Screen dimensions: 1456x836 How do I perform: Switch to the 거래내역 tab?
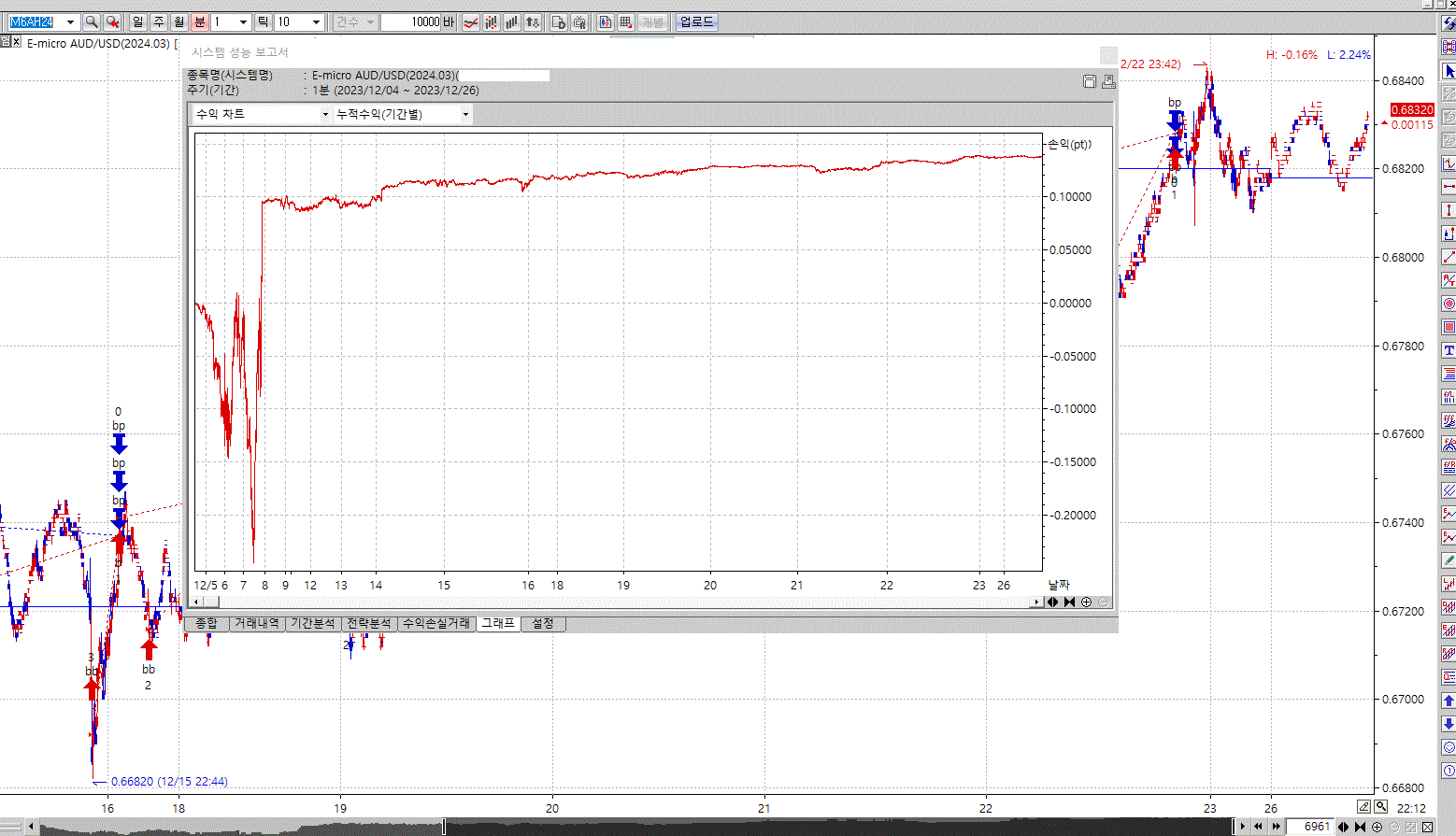[x=256, y=623]
